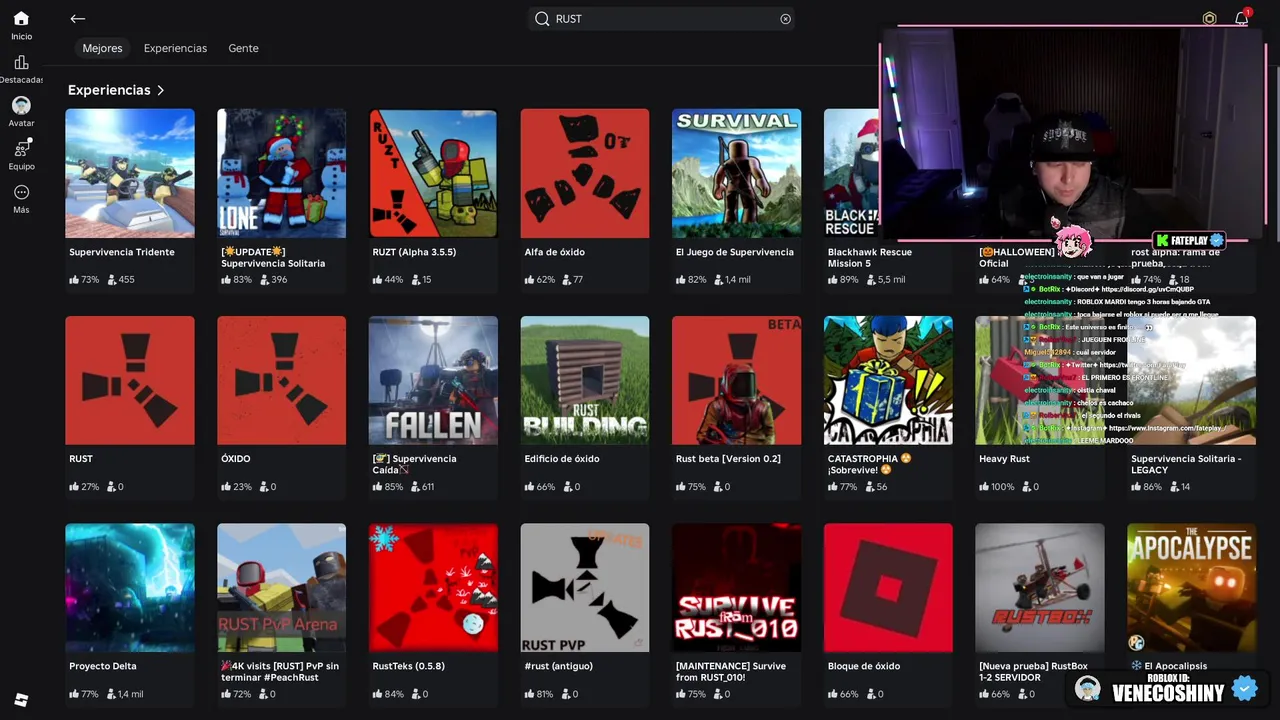The height and width of the screenshot is (720, 1280).
Task: Click the Supervivencia Tridente title
Action: 122,252
